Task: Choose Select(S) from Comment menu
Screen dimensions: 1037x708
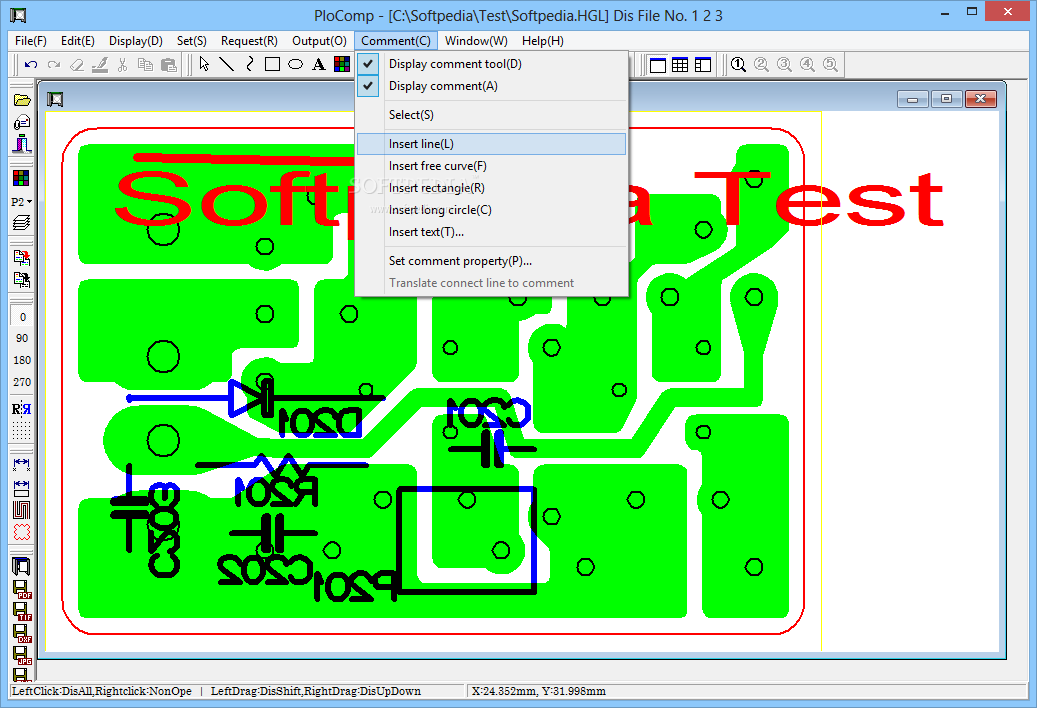Action: pyautogui.click(x=491, y=115)
